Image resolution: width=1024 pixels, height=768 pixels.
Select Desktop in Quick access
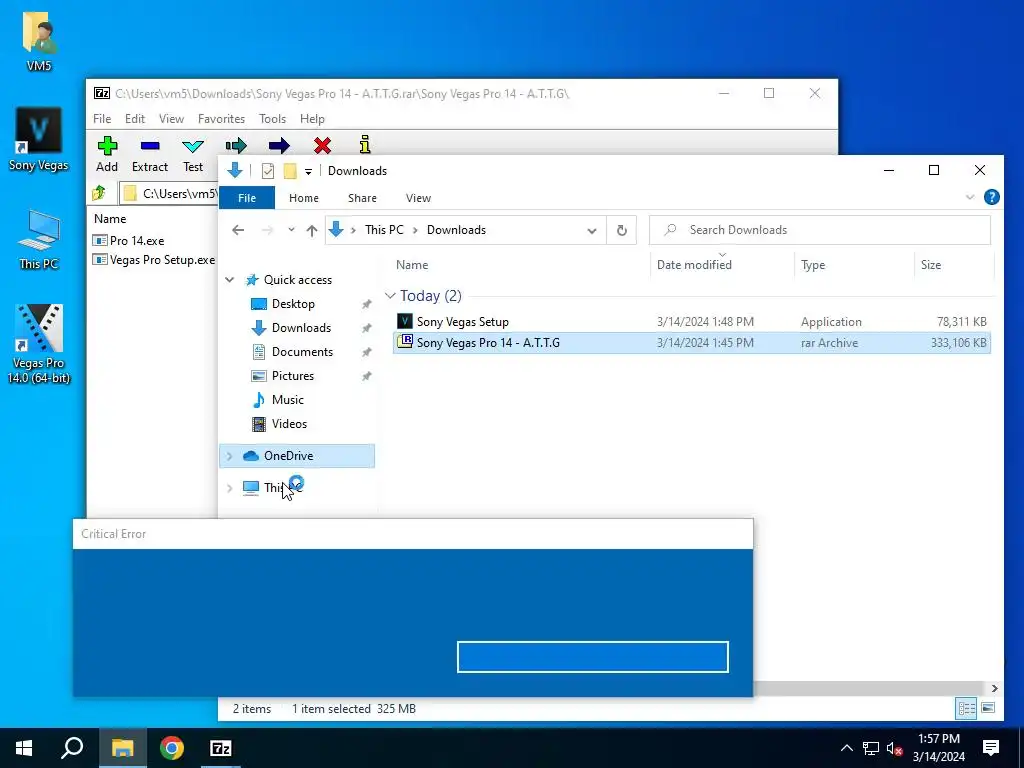[293, 304]
